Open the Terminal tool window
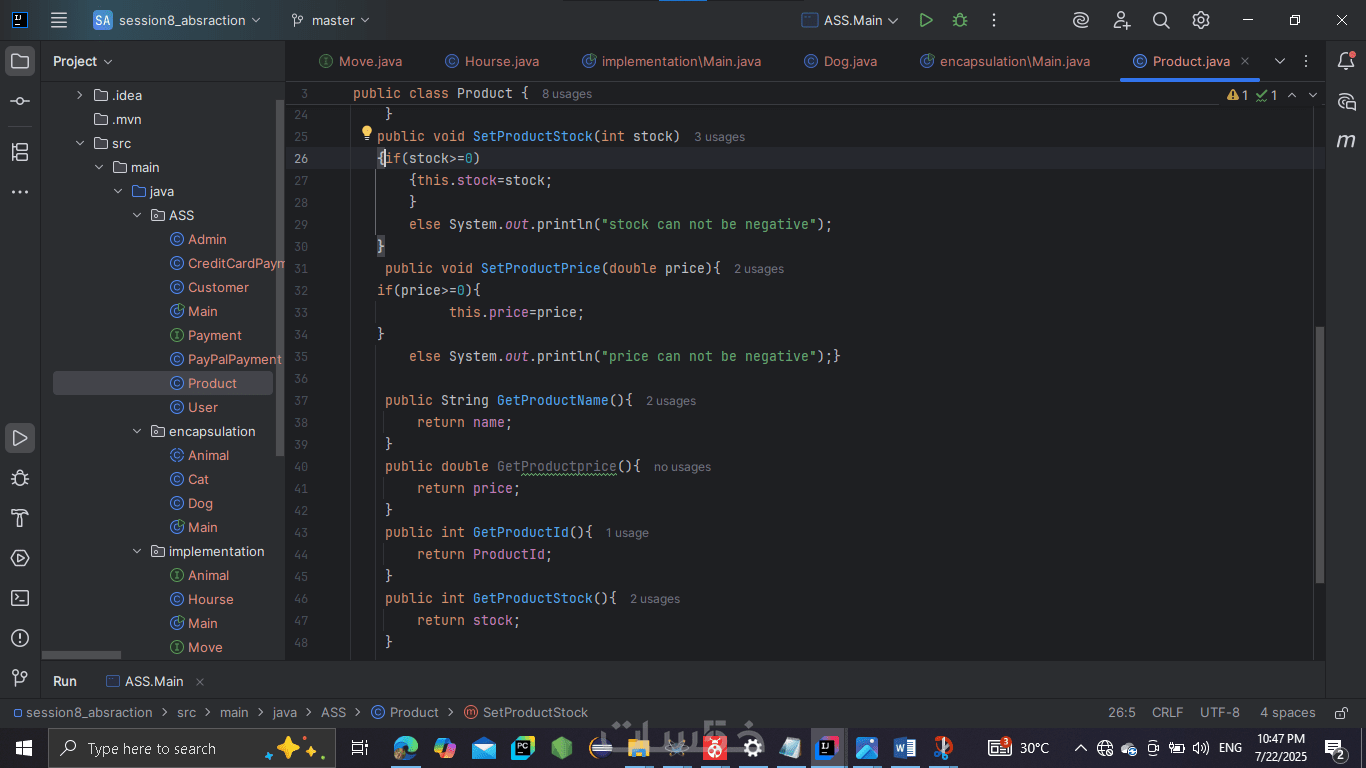1366x768 pixels. click(20, 598)
